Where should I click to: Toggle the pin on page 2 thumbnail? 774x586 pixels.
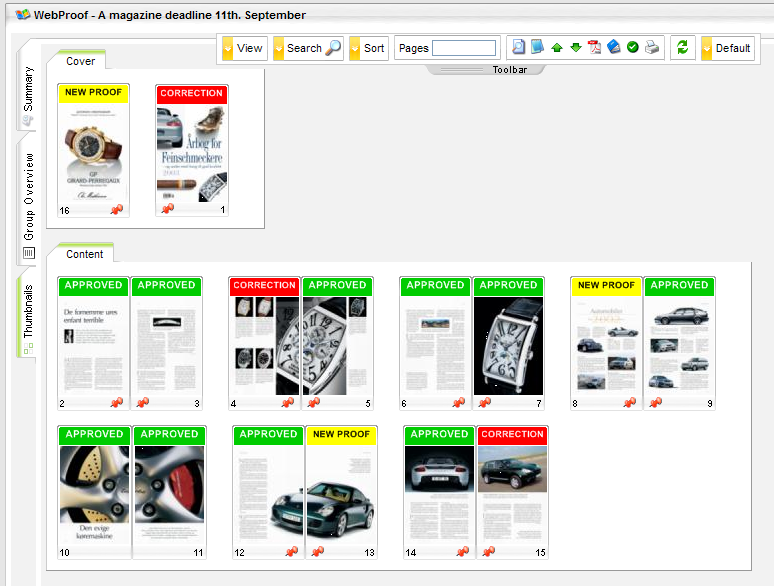click(x=116, y=403)
